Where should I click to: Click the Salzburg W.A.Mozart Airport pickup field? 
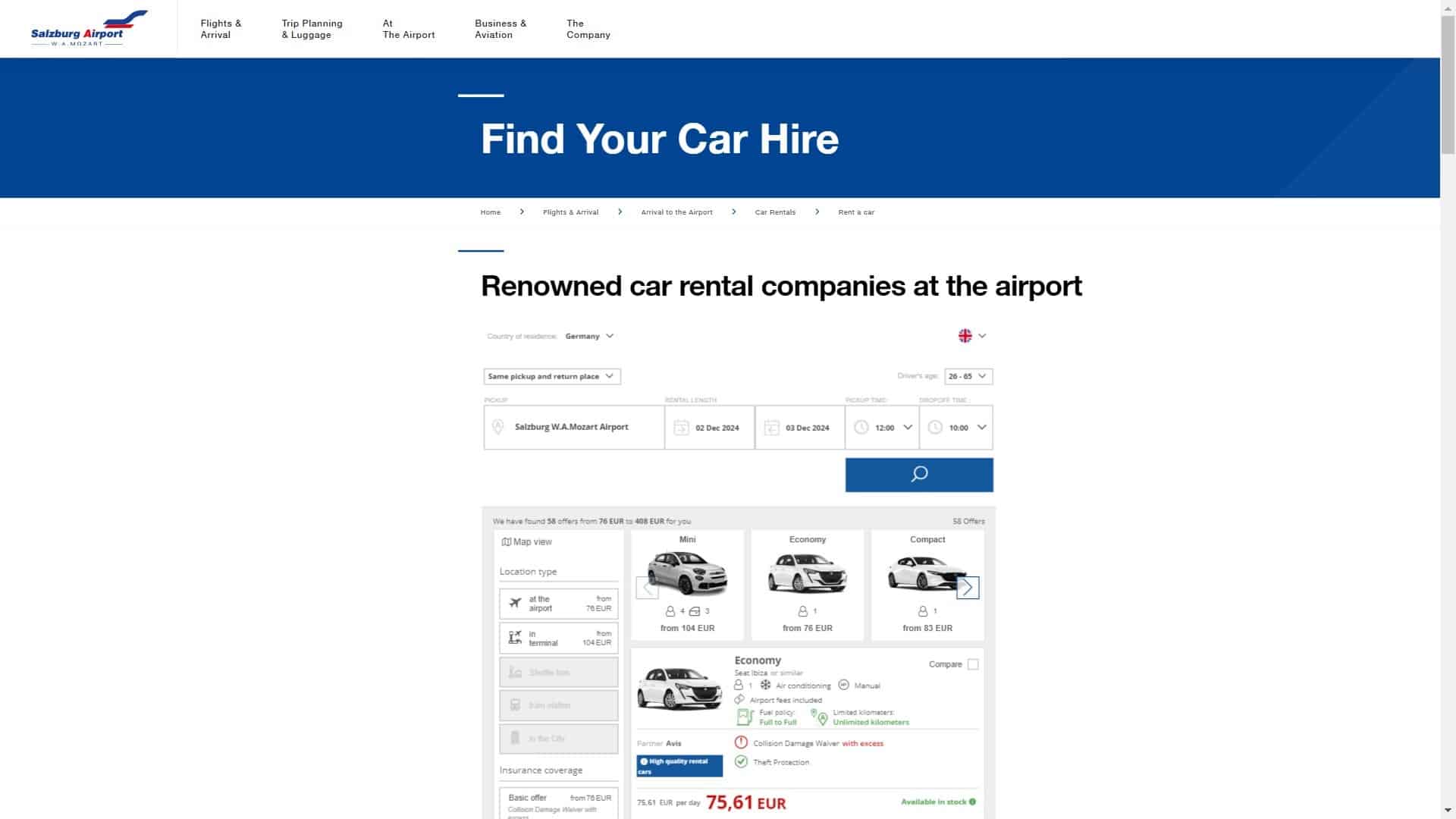point(574,428)
